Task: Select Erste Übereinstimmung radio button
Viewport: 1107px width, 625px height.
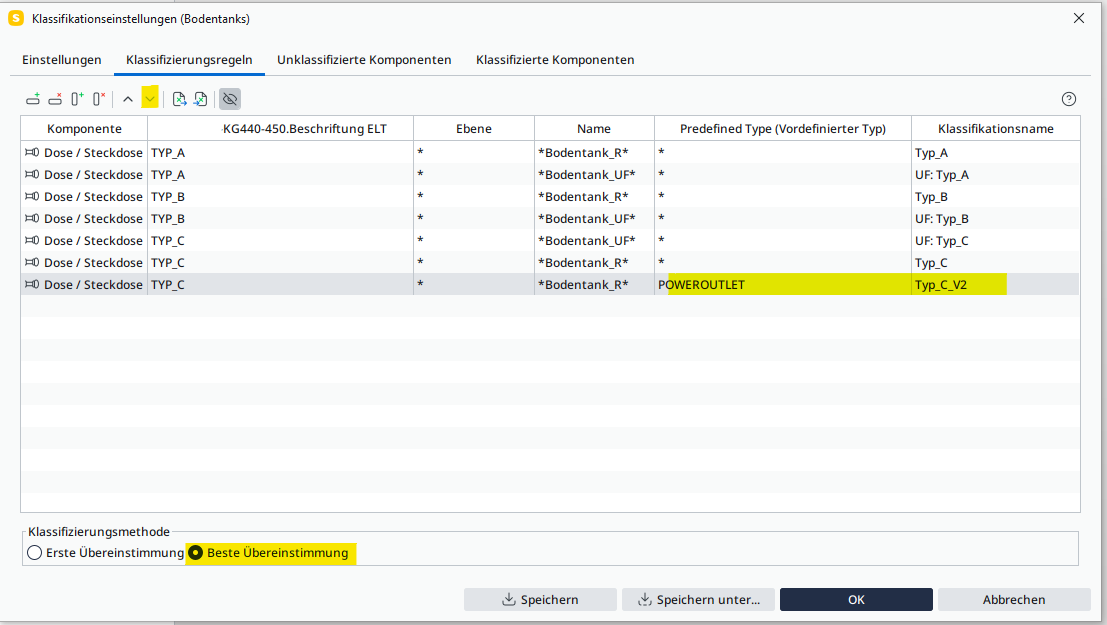Action: (x=35, y=553)
